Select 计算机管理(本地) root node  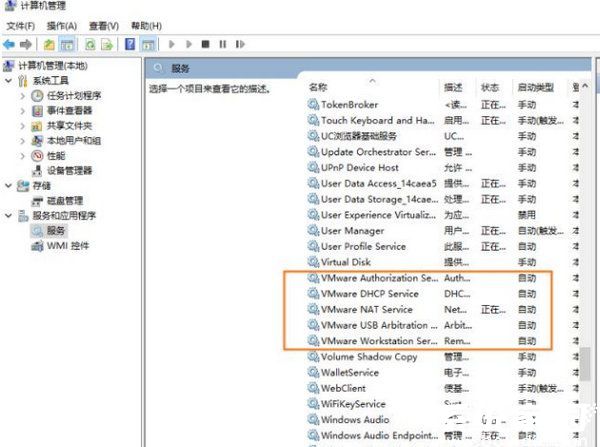click(x=53, y=66)
